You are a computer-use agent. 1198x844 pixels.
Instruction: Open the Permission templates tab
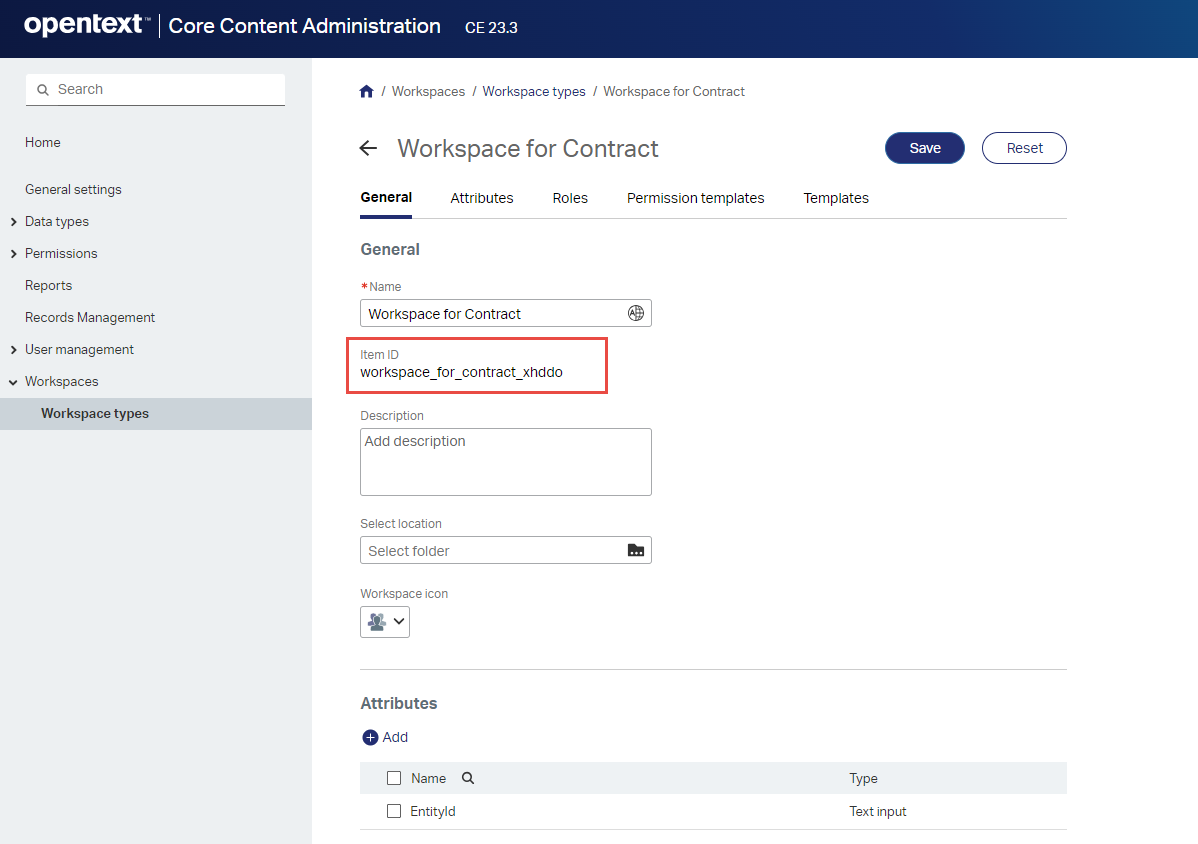[695, 198]
